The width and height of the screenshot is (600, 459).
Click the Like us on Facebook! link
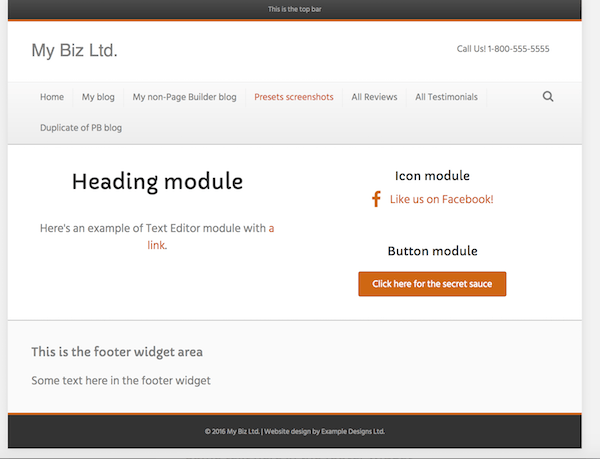tap(441, 199)
